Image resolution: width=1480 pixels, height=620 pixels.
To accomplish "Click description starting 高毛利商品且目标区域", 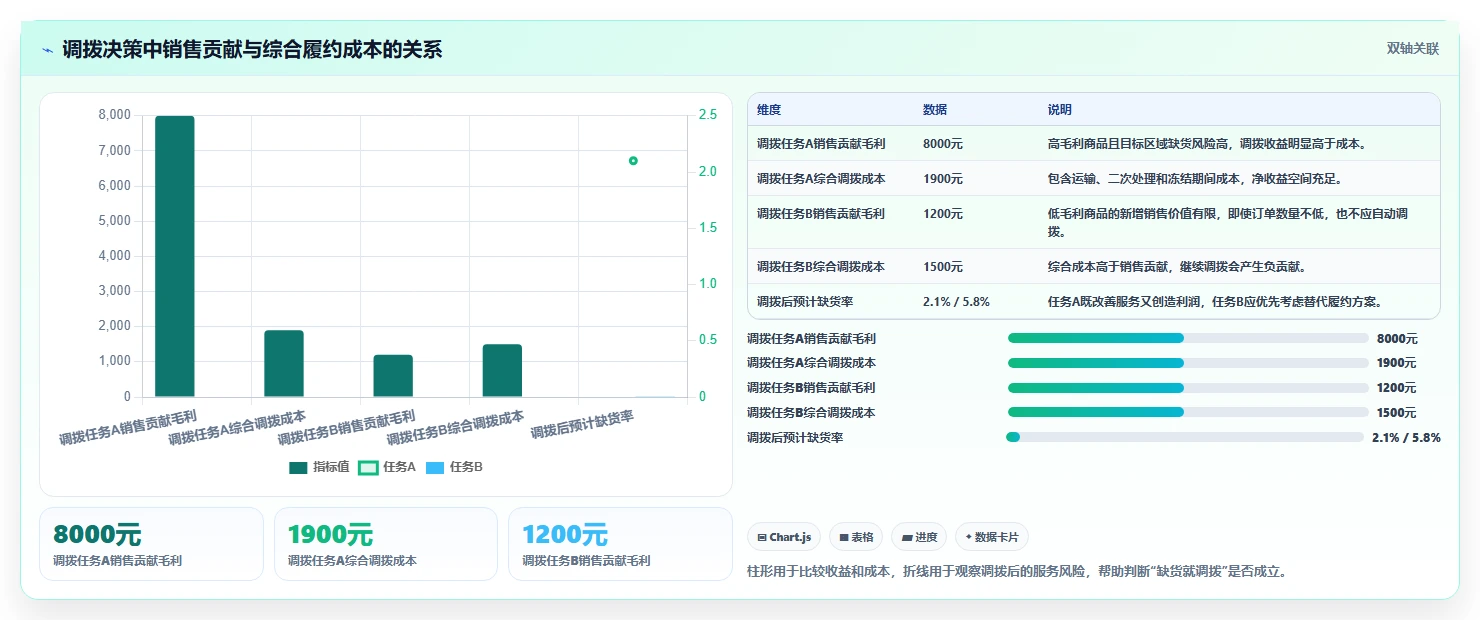I will click(x=1207, y=144).
